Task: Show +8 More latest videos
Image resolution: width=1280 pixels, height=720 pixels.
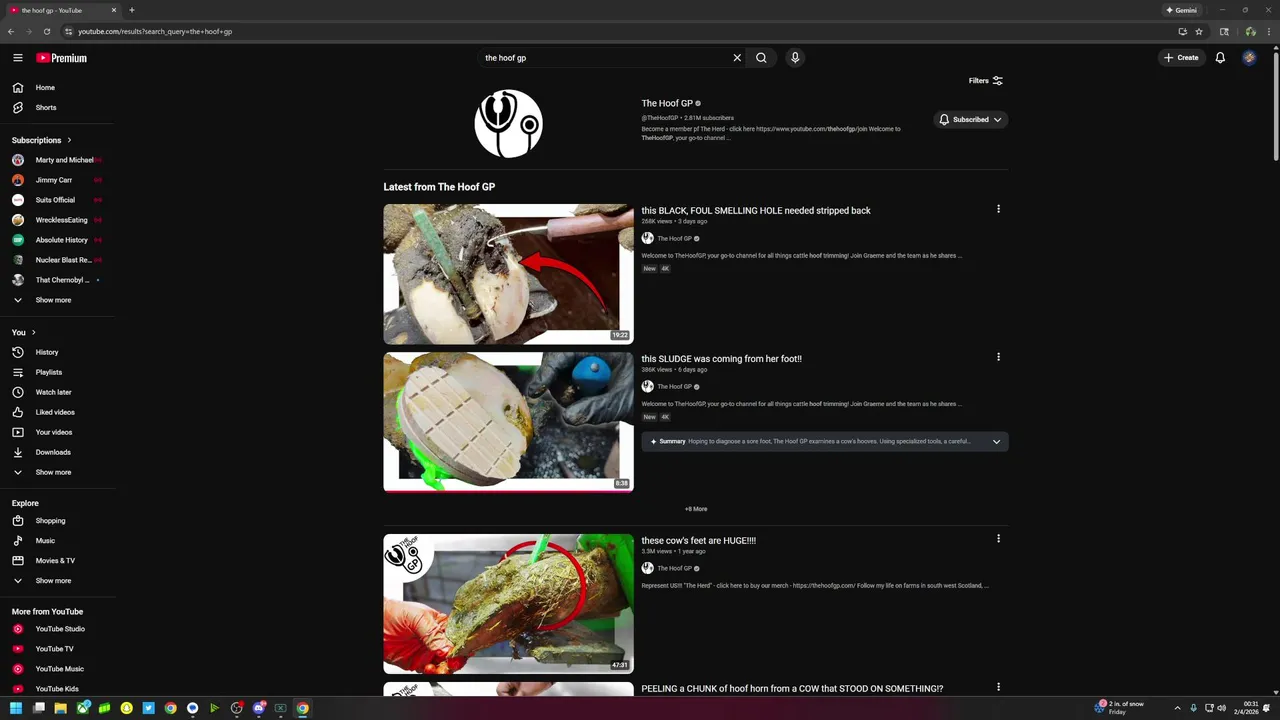Action: click(x=696, y=509)
